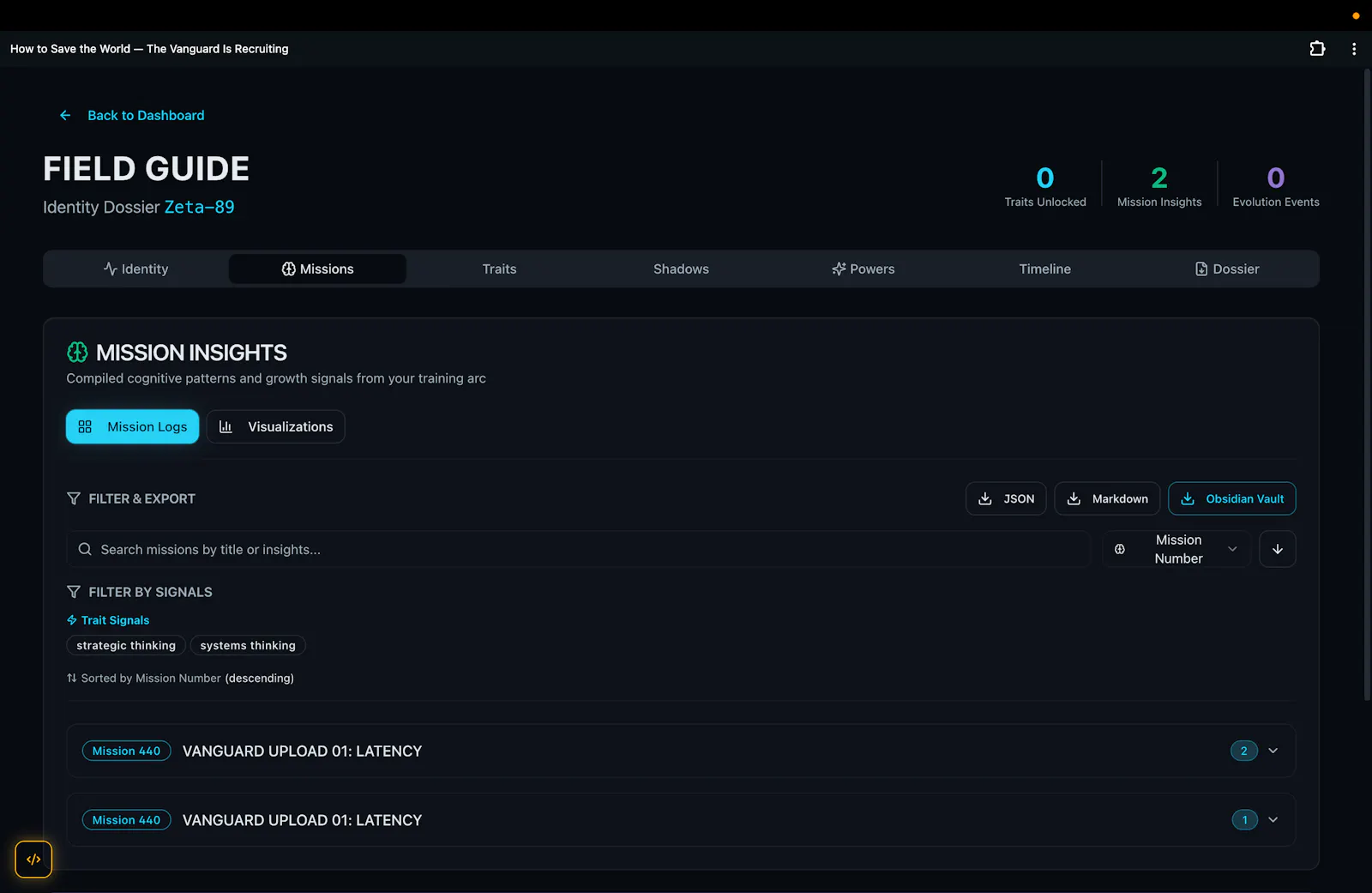Switch to the Timeline tab
Image resolution: width=1372 pixels, height=893 pixels.
coord(1044,269)
